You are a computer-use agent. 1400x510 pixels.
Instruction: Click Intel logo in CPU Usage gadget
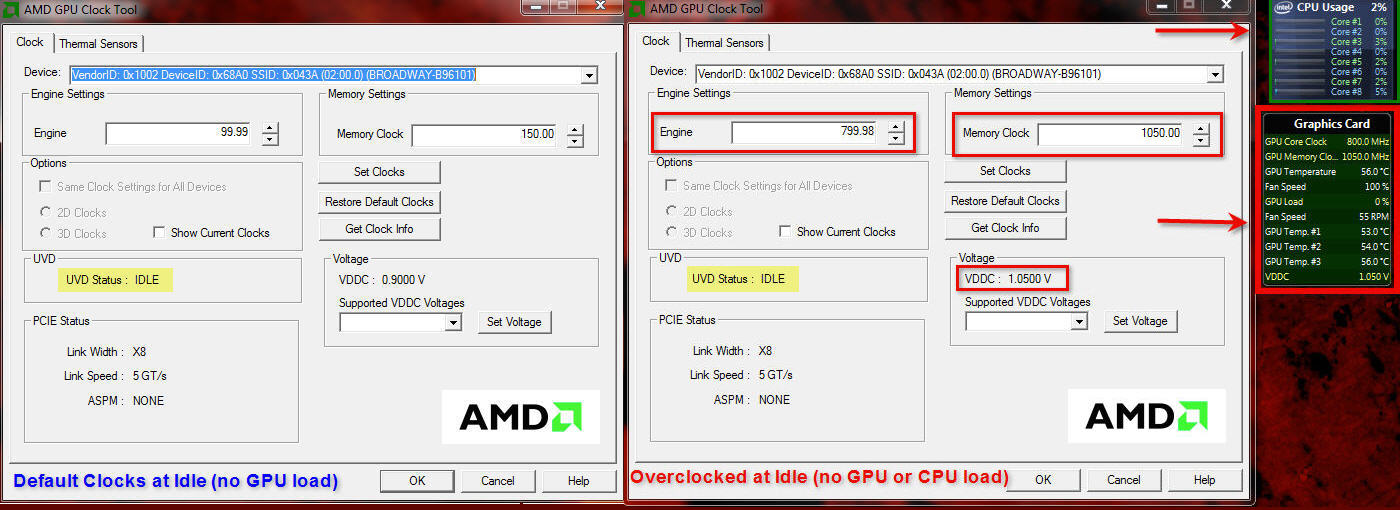1283,7
